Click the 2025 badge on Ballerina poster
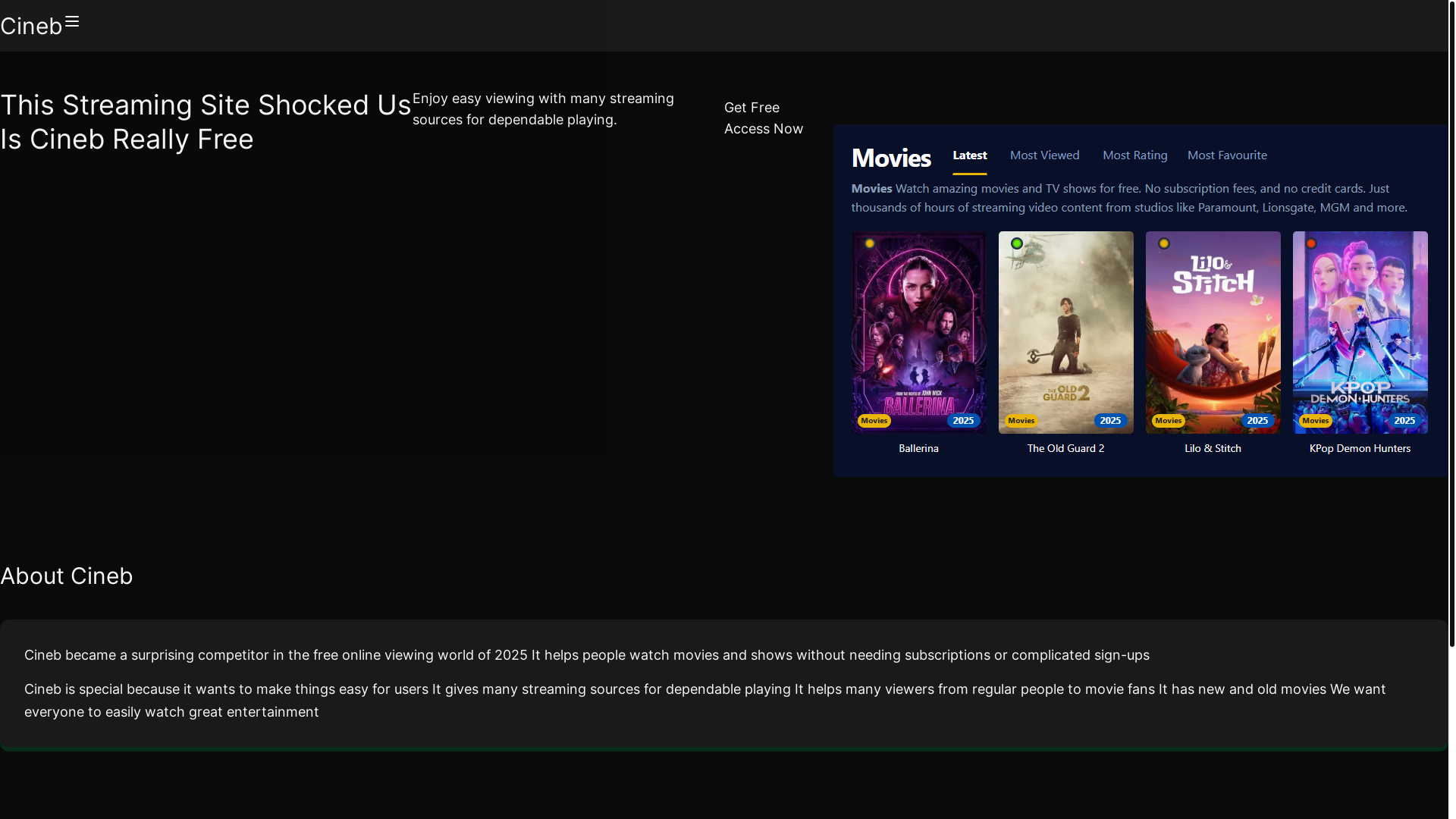The height and width of the screenshot is (819, 1456). (963, 421)
